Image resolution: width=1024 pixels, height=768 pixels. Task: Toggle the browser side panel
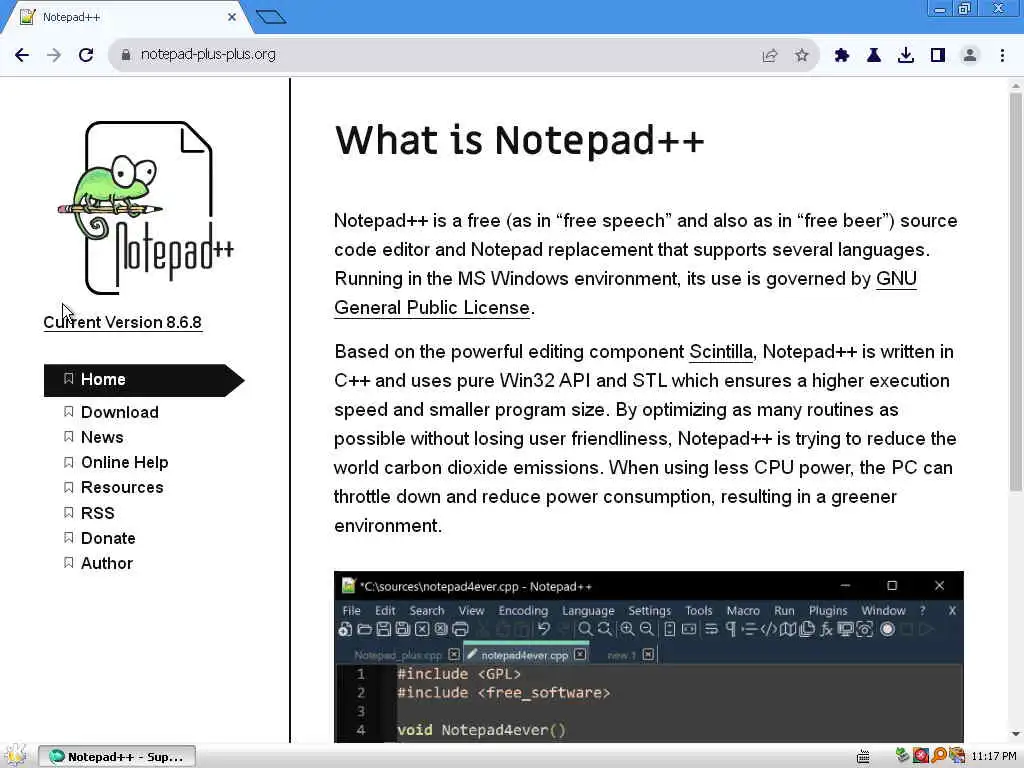[938, 55]
